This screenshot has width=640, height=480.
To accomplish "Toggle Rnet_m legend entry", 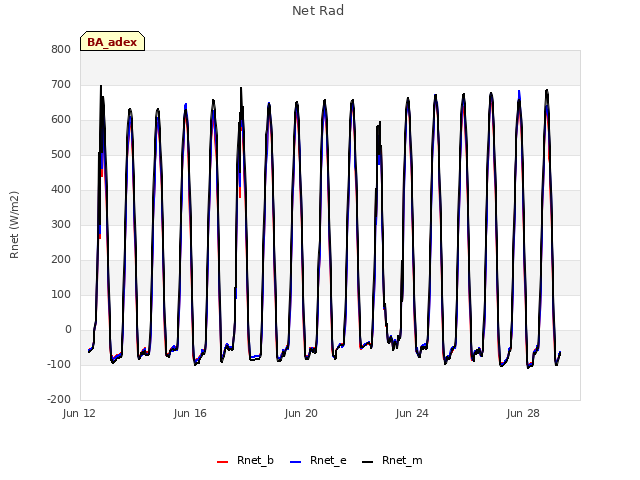I will click(392, 461).
